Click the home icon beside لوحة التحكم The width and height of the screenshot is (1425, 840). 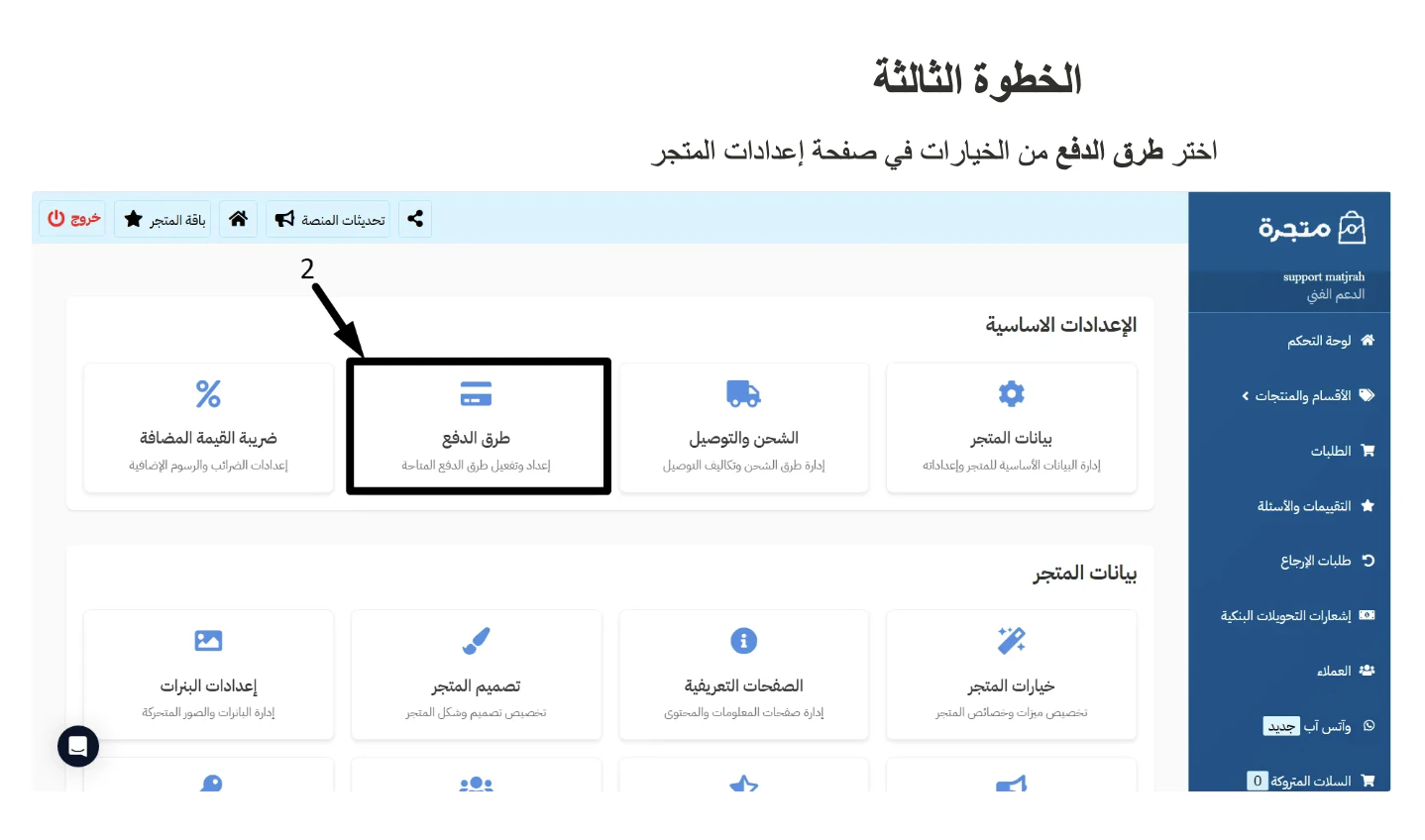click(1368, 340)
